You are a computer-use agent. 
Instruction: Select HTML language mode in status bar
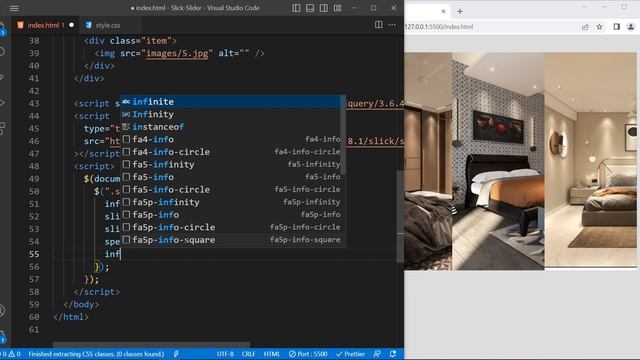click(272, 354)
